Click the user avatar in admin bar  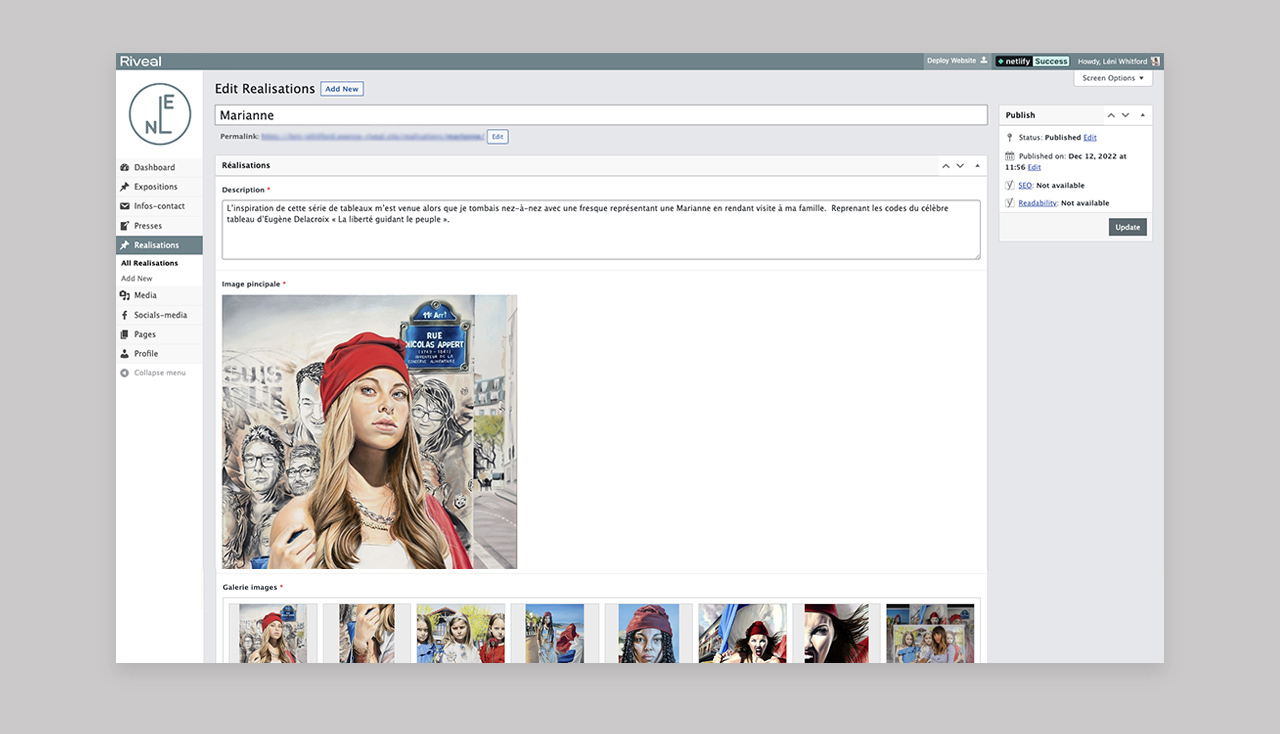pos(1156,61)
